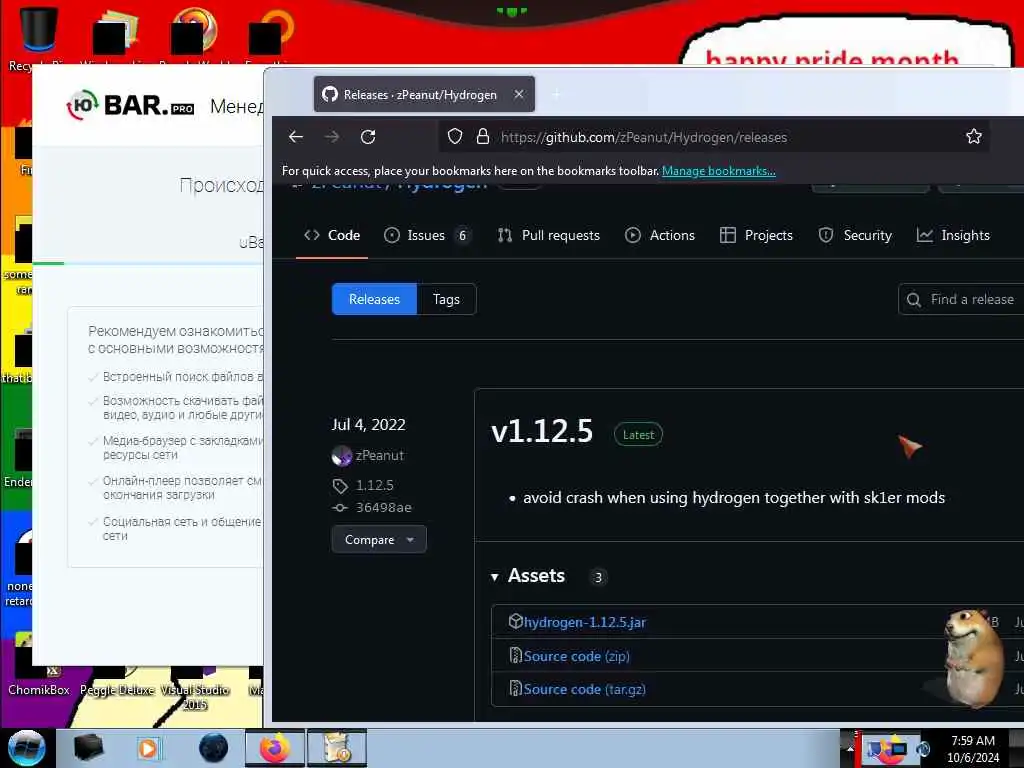Click zPeanut avatar image
The width and height of the screenshot is (1024, 768).
(x=342, y=456)
